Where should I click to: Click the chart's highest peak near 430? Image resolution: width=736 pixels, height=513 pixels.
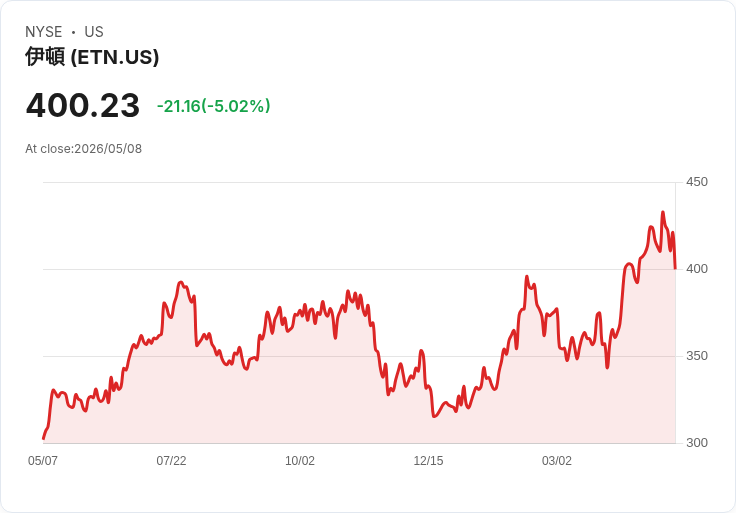663,212
